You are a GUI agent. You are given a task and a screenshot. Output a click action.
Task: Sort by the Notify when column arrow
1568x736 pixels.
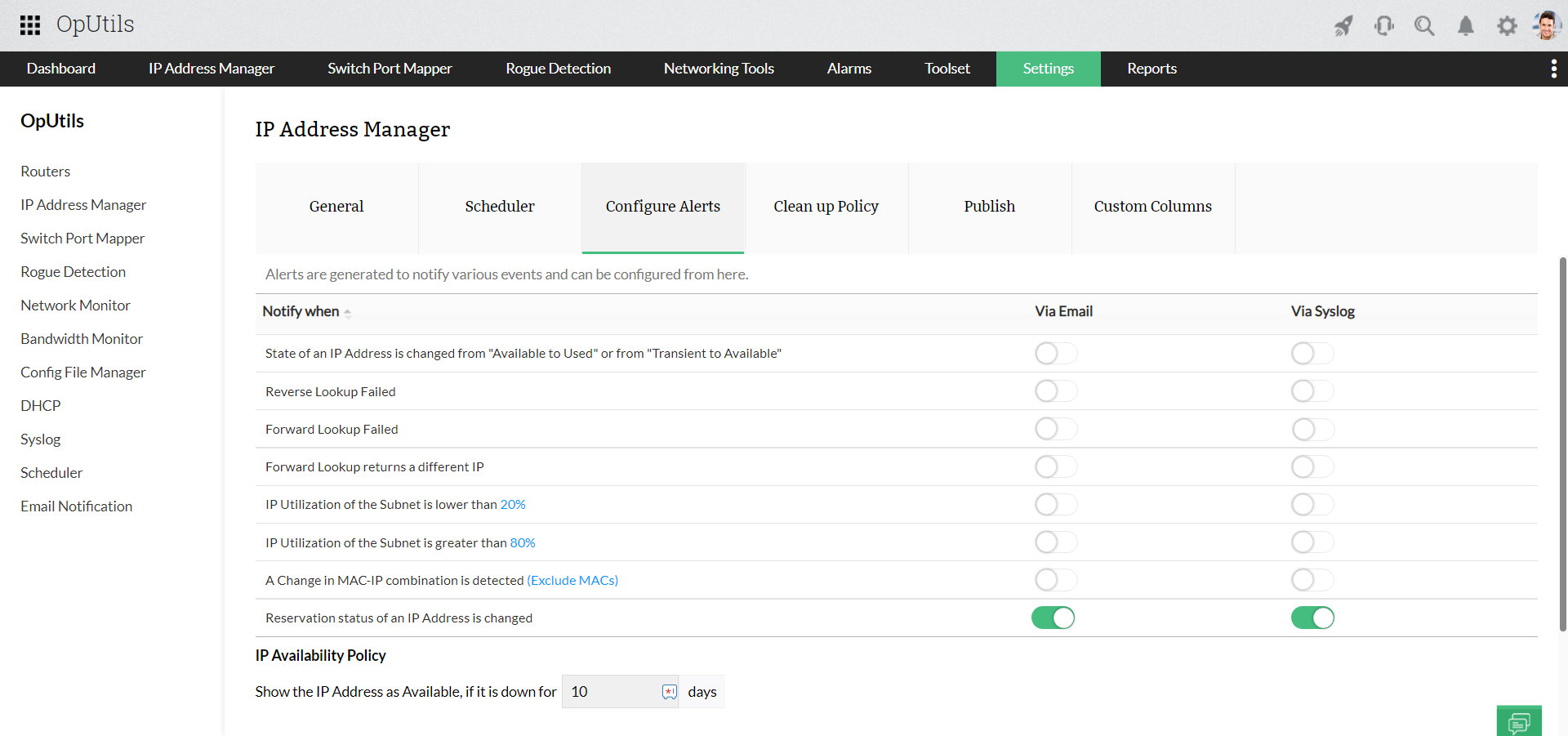(348, 312)
